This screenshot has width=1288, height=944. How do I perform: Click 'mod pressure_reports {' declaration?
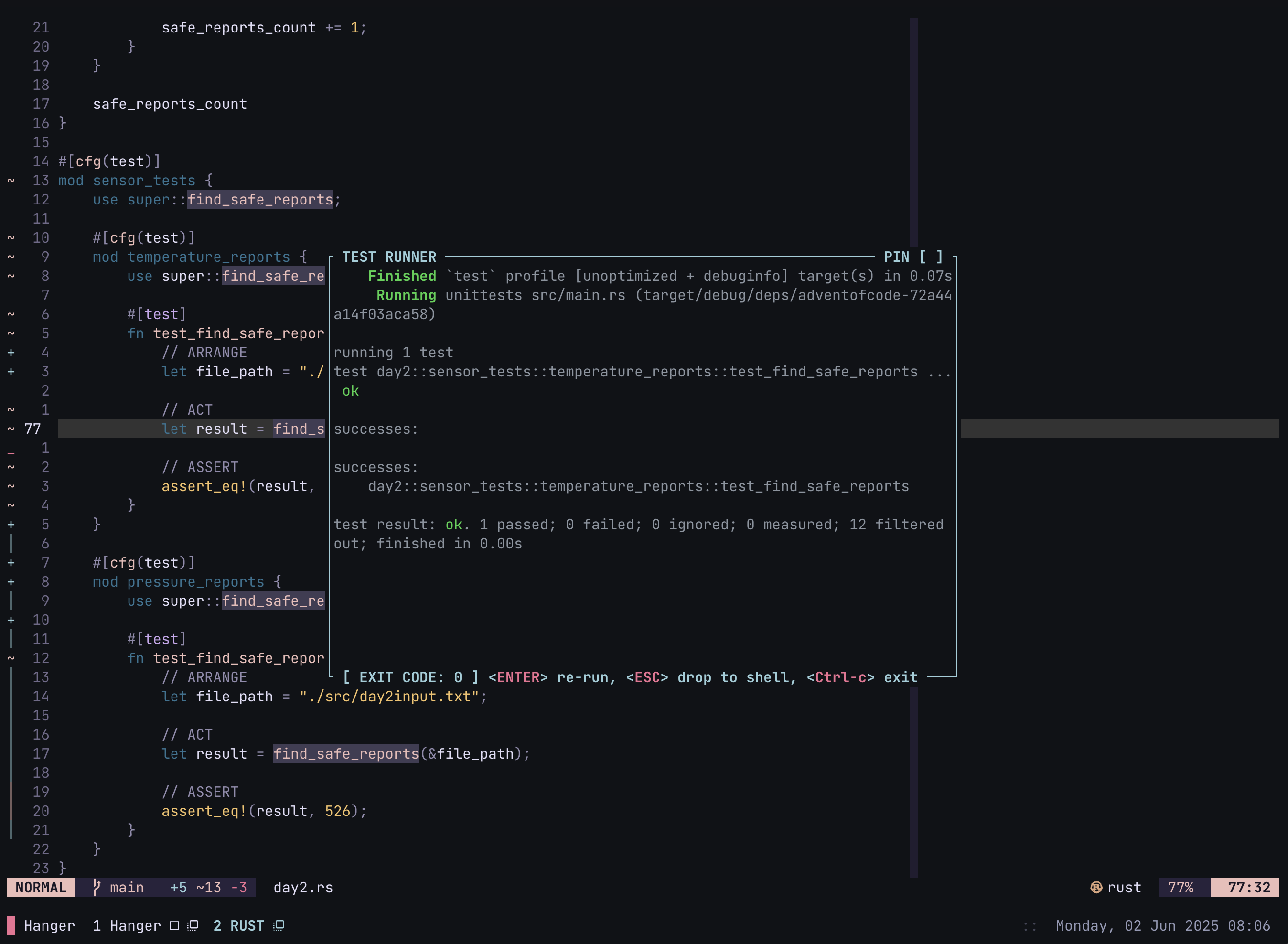[187, 582]
